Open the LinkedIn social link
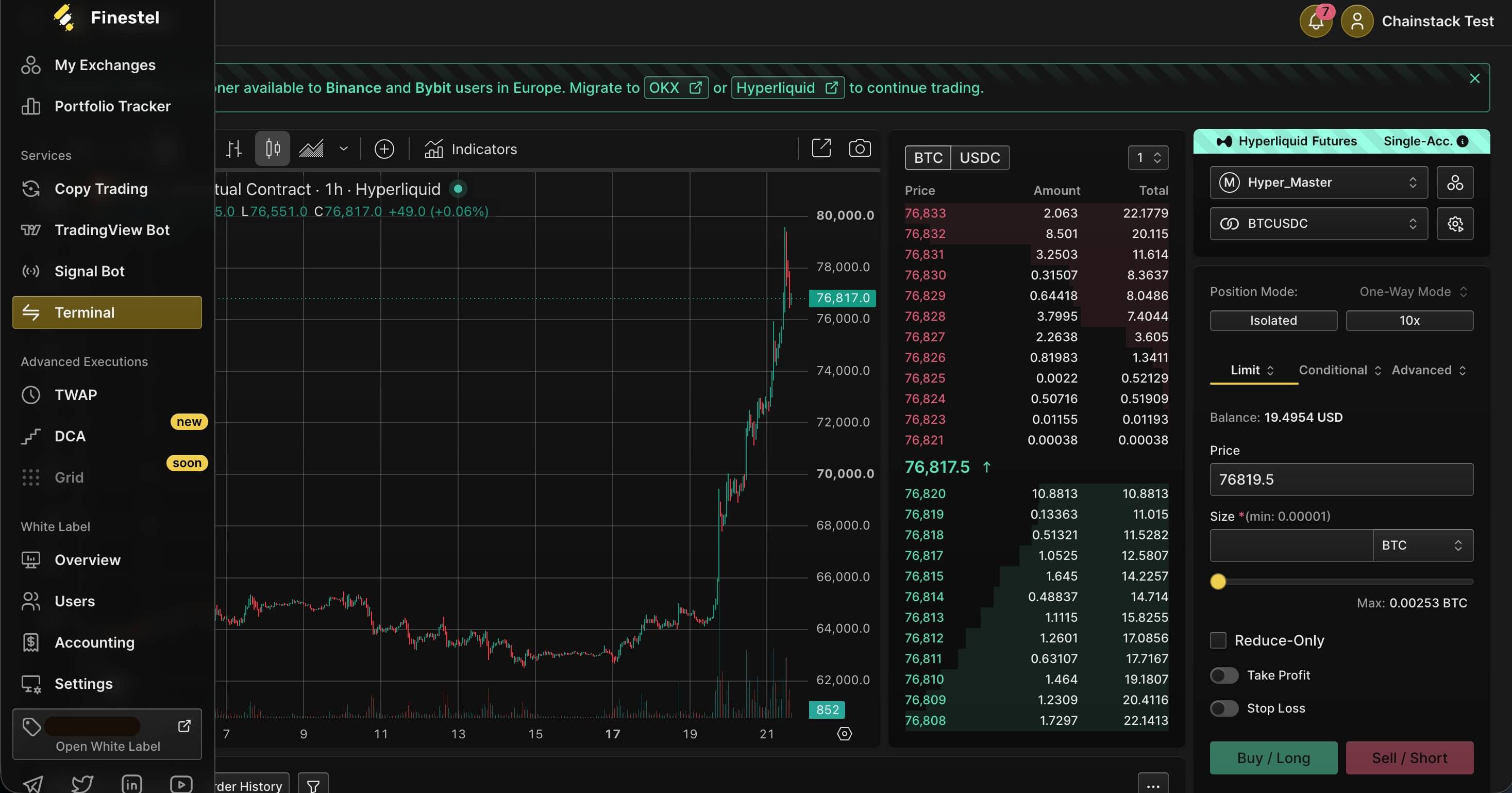Image resolution: width=1512 pixels, height=793 pixels. tap(131, 784)
